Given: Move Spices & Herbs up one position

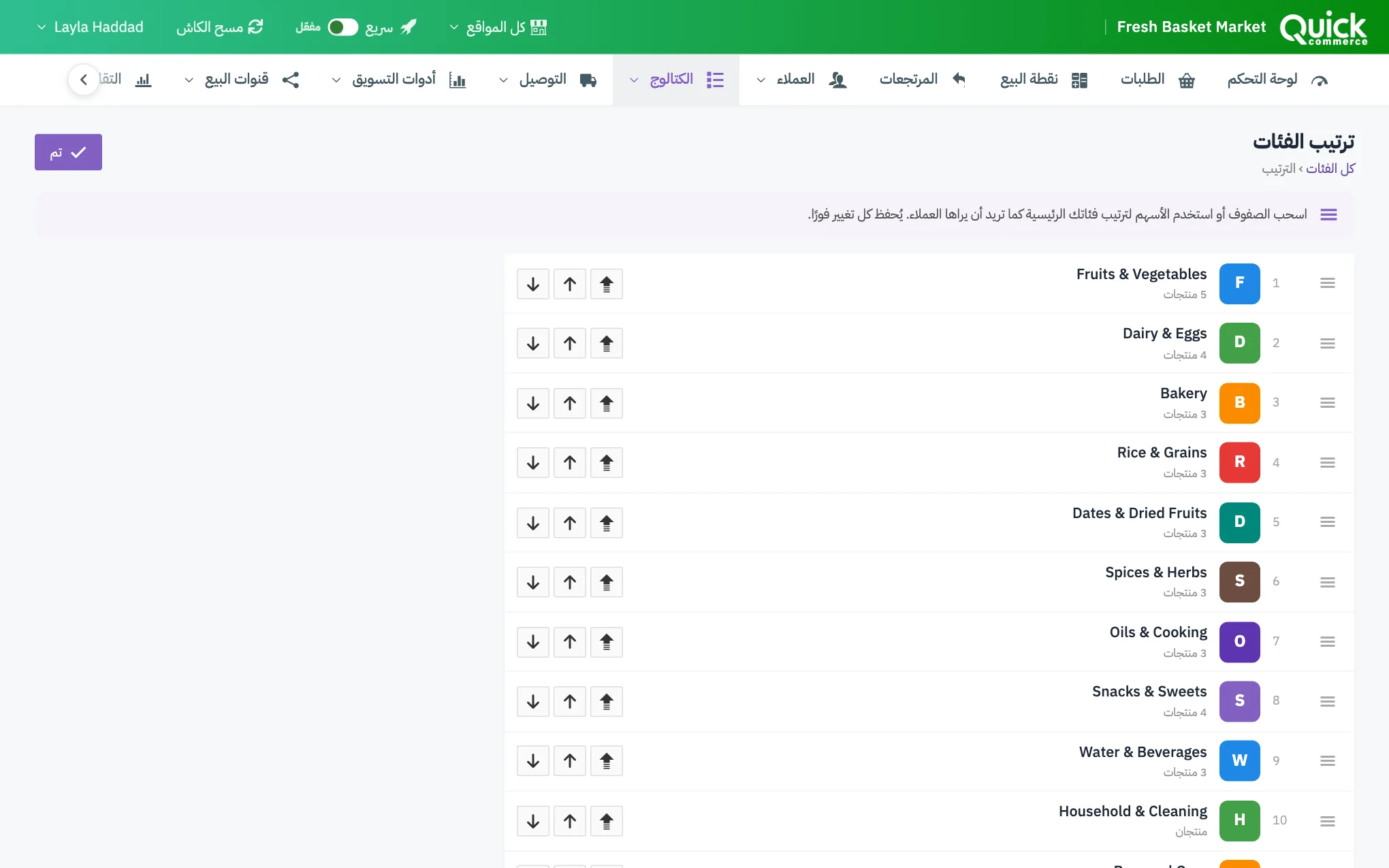Looking at the screenshot, I should [x=570, y=582].
